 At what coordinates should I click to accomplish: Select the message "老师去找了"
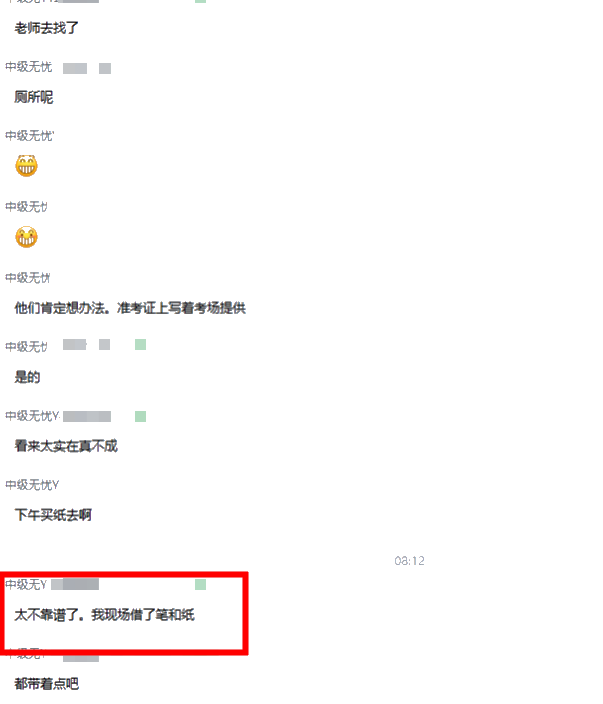click(47, 28)
